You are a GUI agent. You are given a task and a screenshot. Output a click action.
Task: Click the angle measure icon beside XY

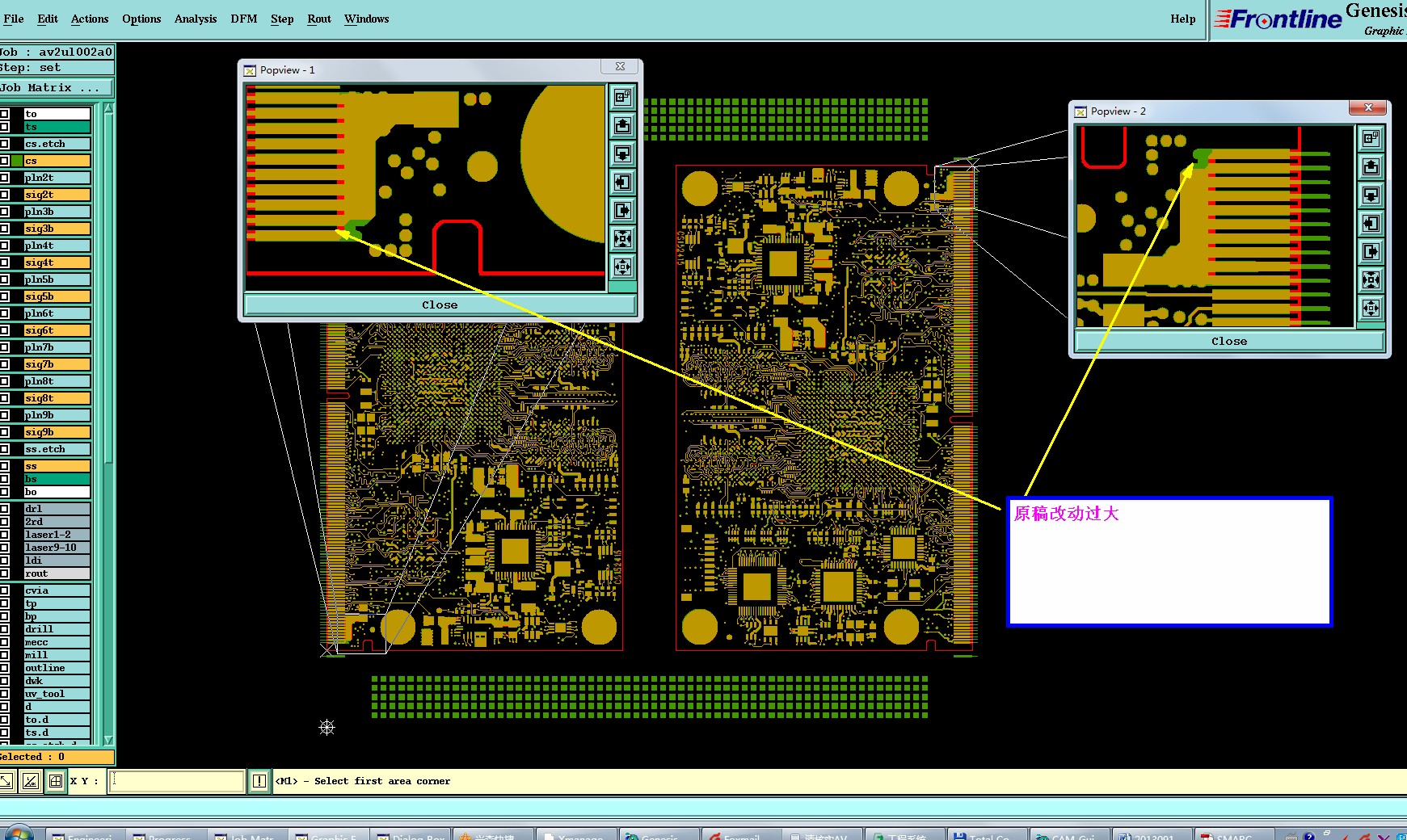coord(31,781)
